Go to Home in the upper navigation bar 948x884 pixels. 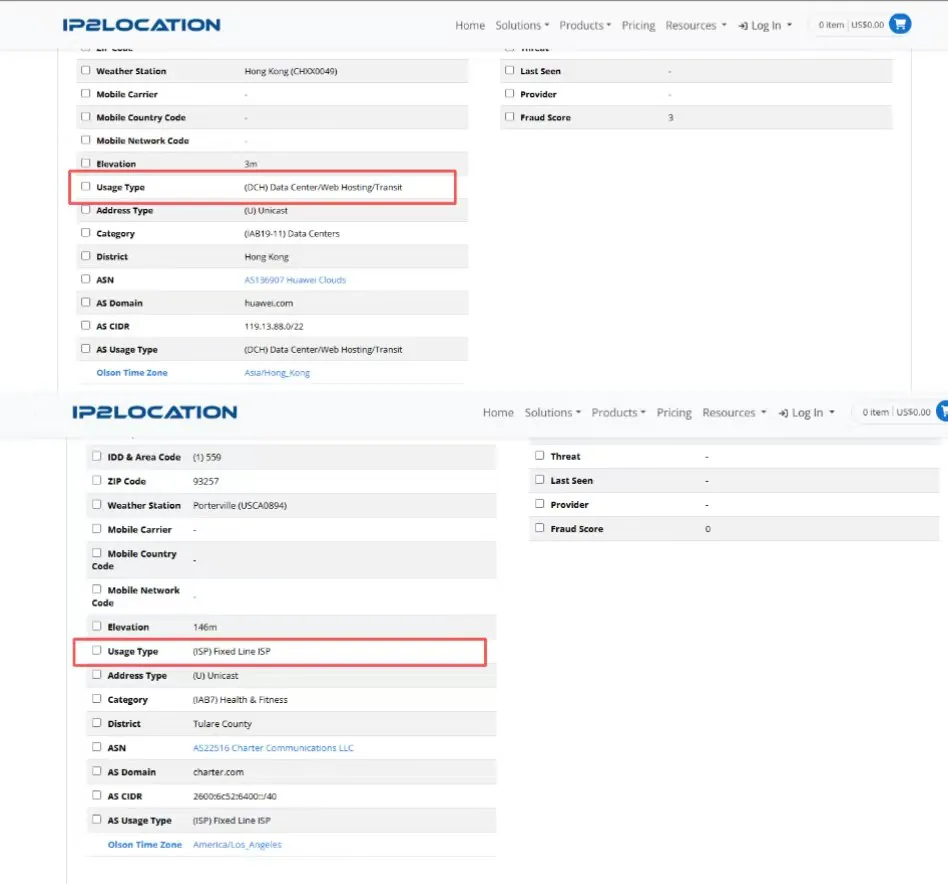pos(470,26)
